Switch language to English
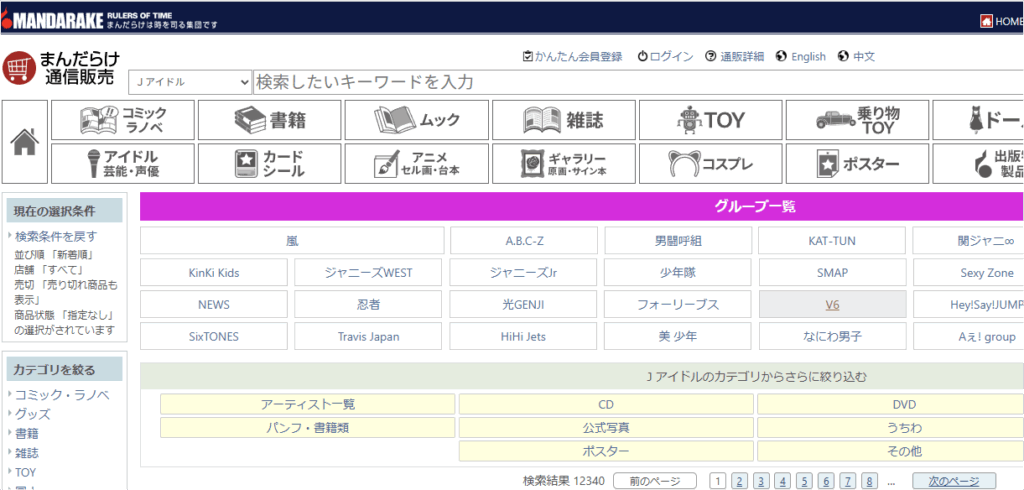 (808, 57)
